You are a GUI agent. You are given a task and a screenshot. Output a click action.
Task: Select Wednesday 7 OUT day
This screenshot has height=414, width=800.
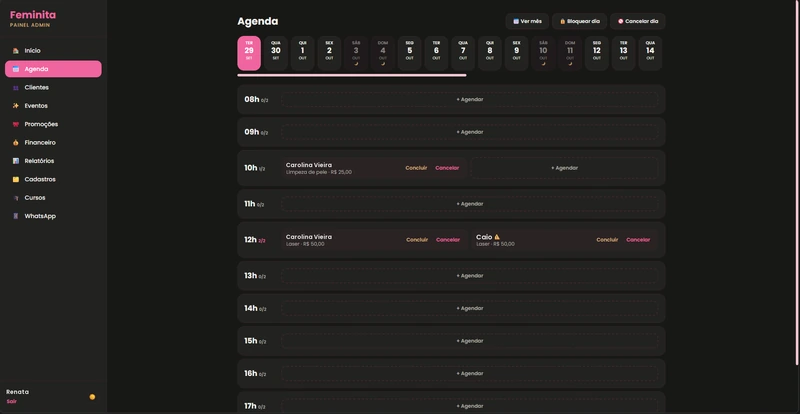pos(463,53)
